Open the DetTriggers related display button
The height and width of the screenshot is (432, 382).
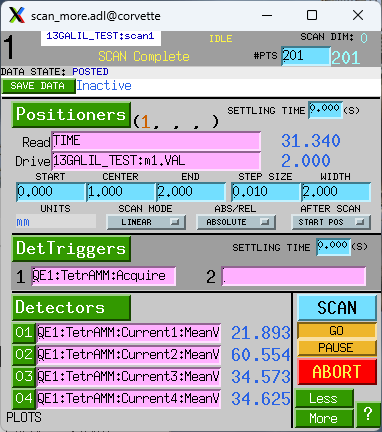[71, 249]
